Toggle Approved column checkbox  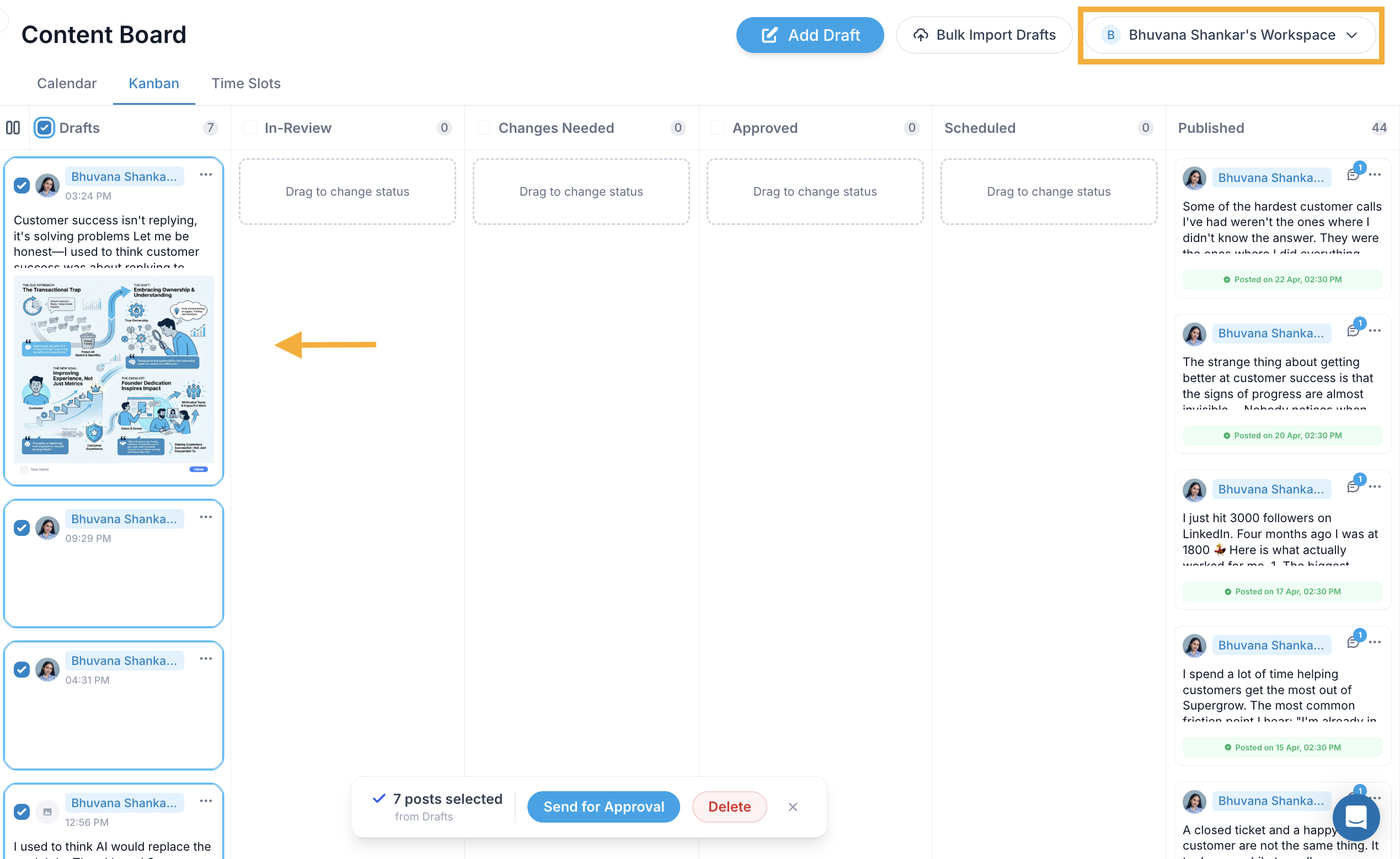click(717, 128)
